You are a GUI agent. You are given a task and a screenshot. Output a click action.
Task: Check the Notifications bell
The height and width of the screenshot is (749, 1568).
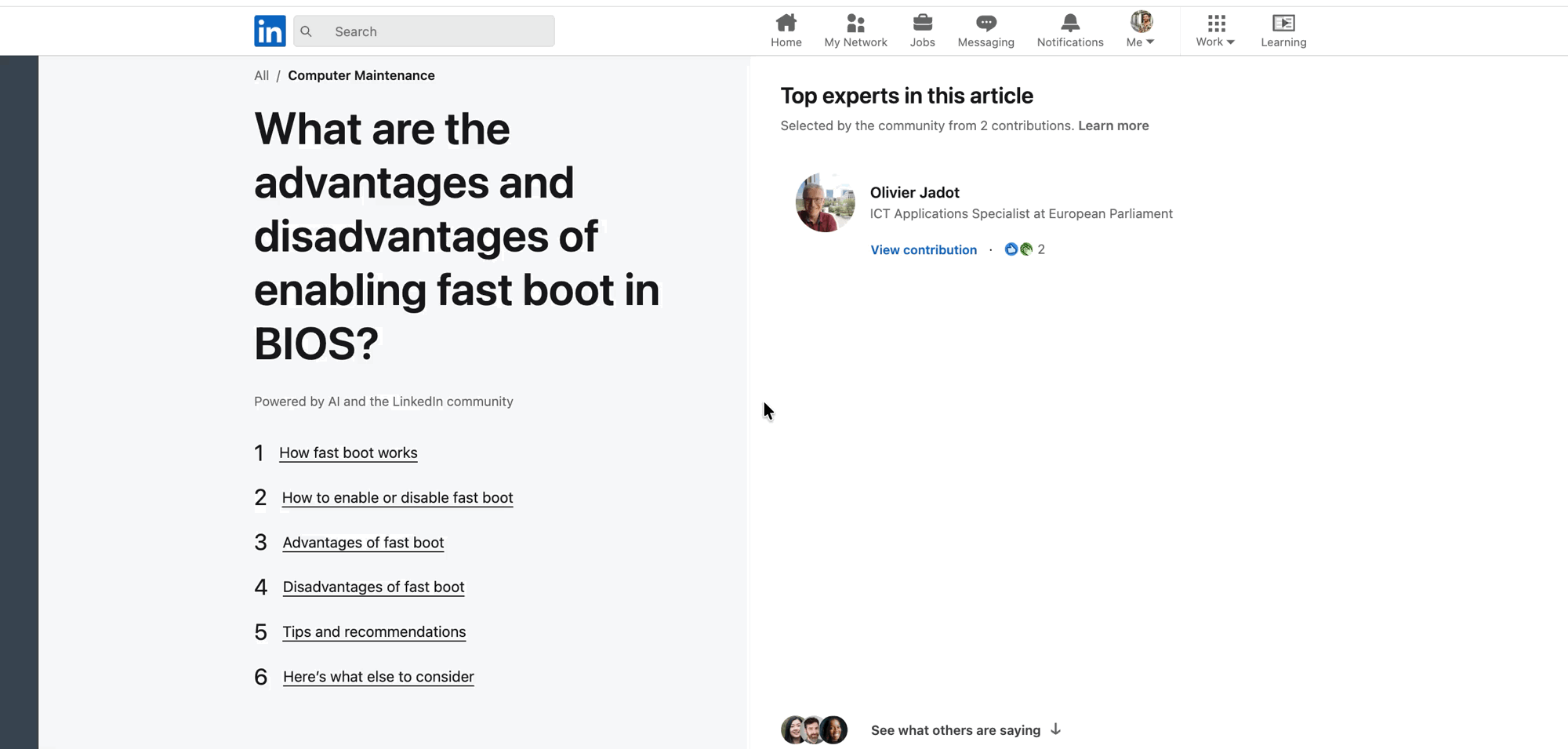(x=1069, y=23)
